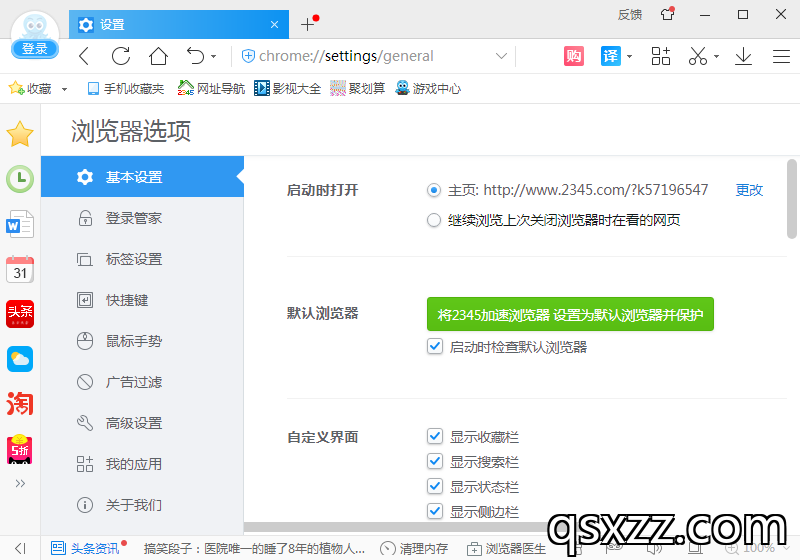Toggle 显示搜索栏 checkbox
Screen dimensions: 800x560
(x=435, y=462)
